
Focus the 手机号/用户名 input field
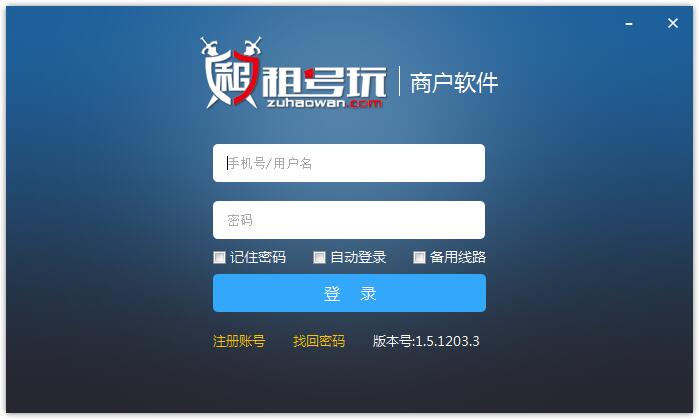[x=349, y=163]
